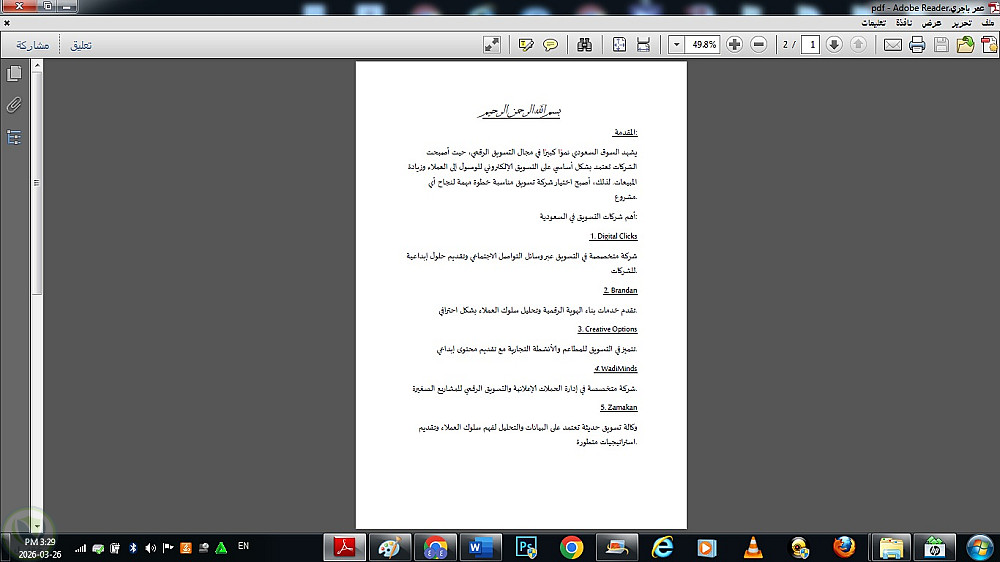The width and height of the screenshot is (1000, 562).
Task: Open Internet Explorer from the taskbar
Action: coord(663,547)
